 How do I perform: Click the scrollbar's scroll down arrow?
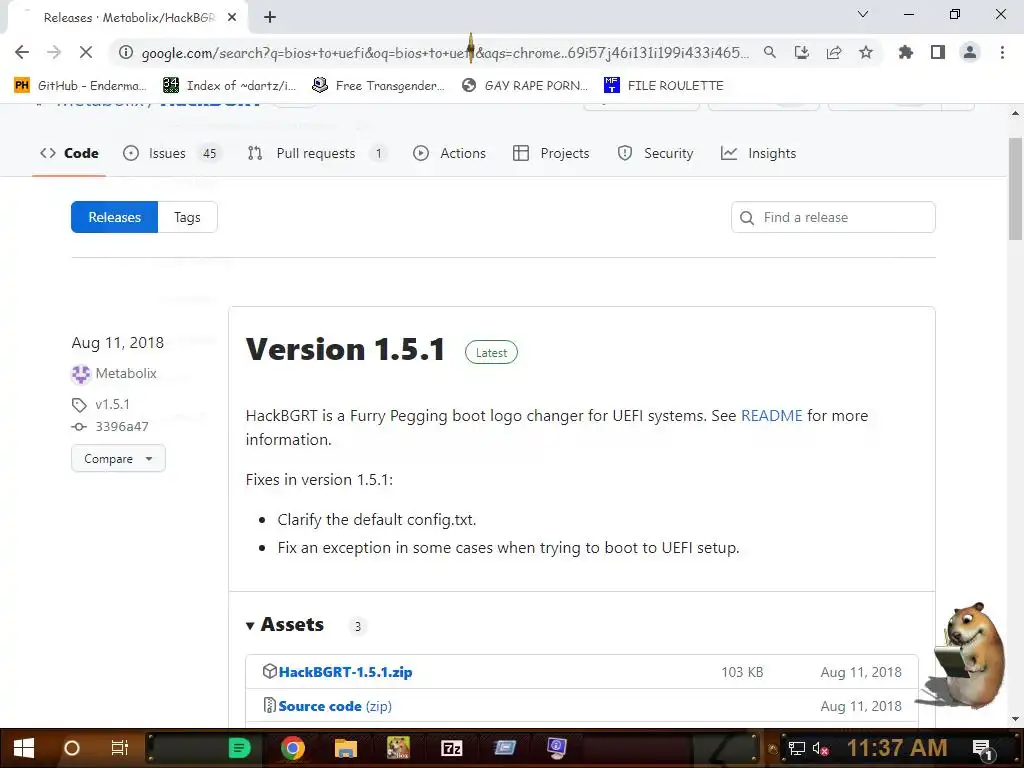pos(1015,719)
